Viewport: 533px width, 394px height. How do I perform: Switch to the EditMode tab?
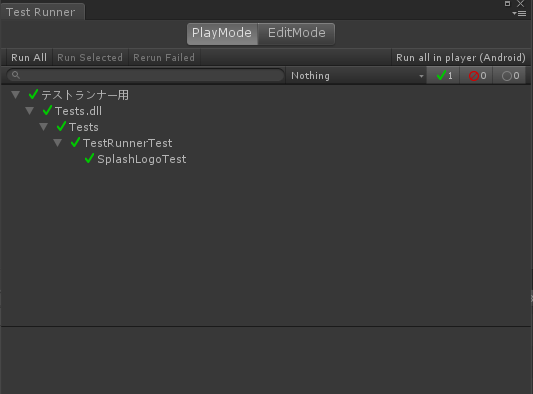pos(296,34)
